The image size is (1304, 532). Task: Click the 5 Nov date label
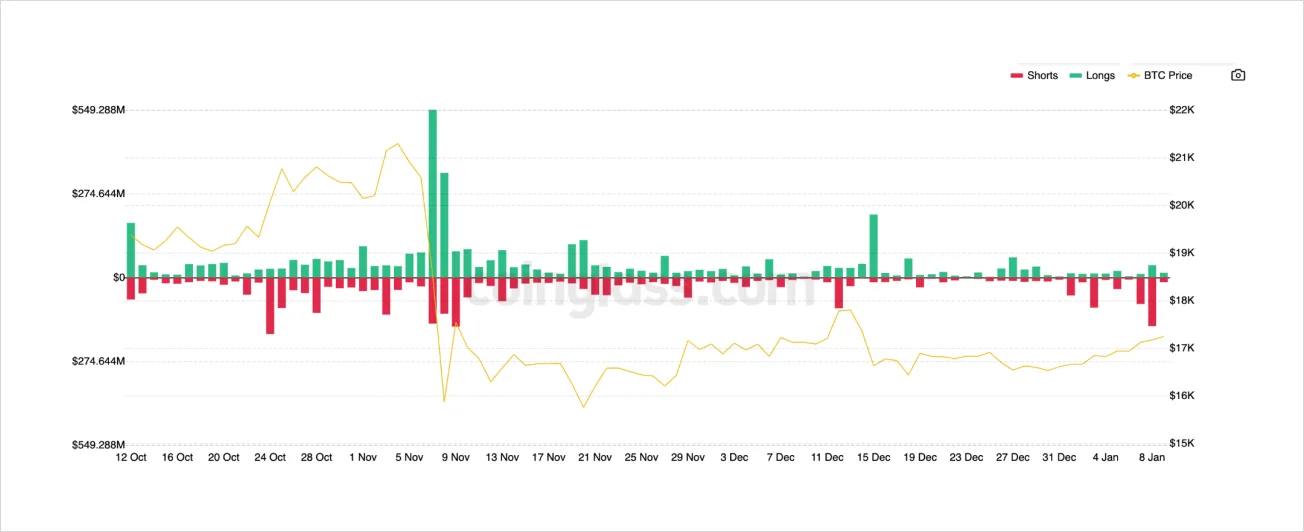point(409,458)
